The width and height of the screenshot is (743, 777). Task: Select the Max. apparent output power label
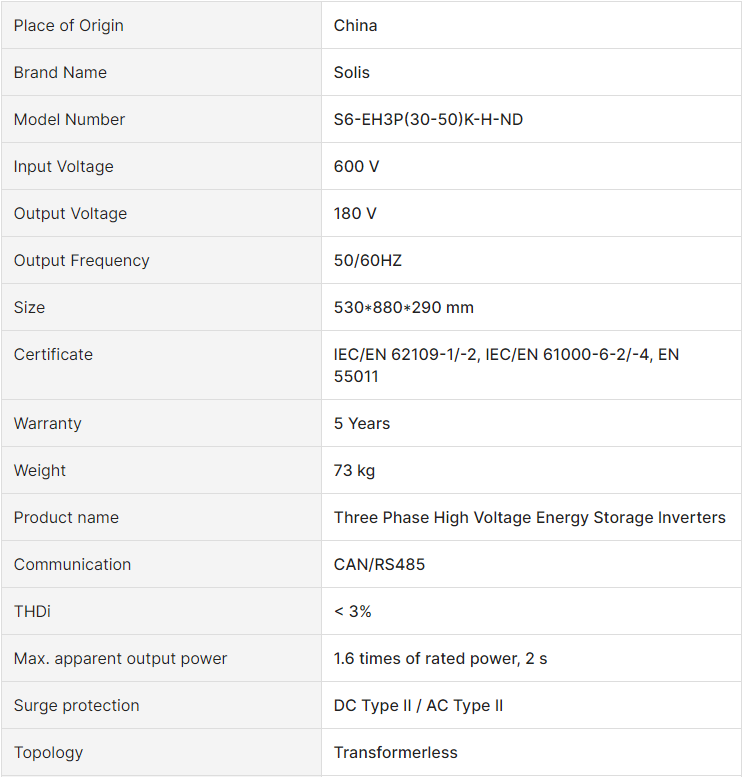coord(120,659)
